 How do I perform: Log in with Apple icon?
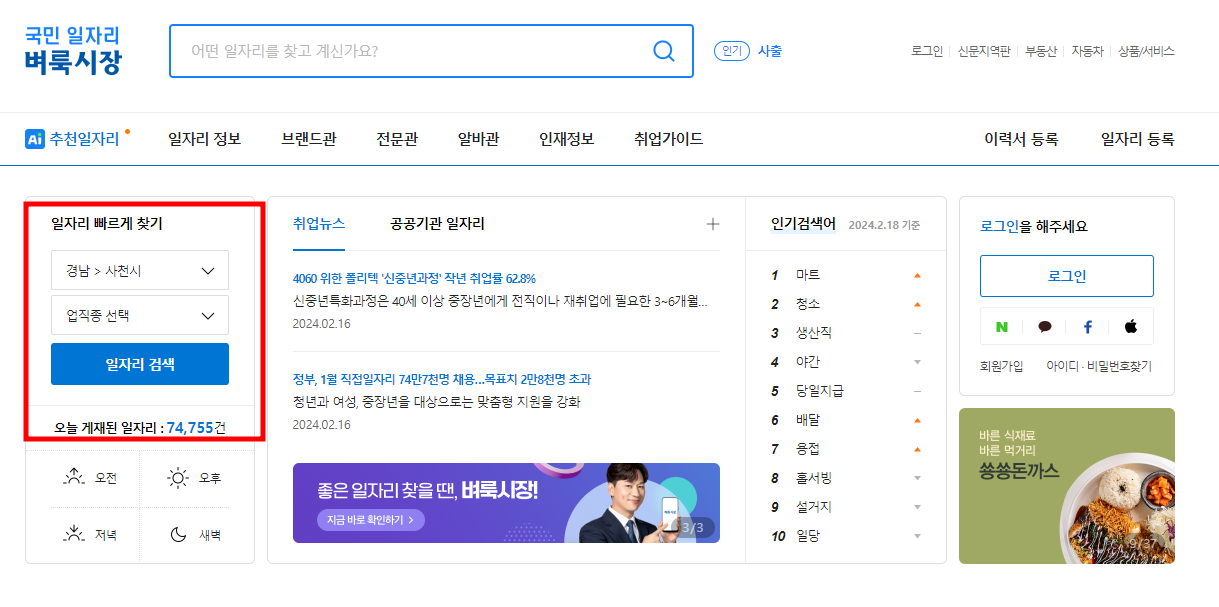[x=1131, y=326]
